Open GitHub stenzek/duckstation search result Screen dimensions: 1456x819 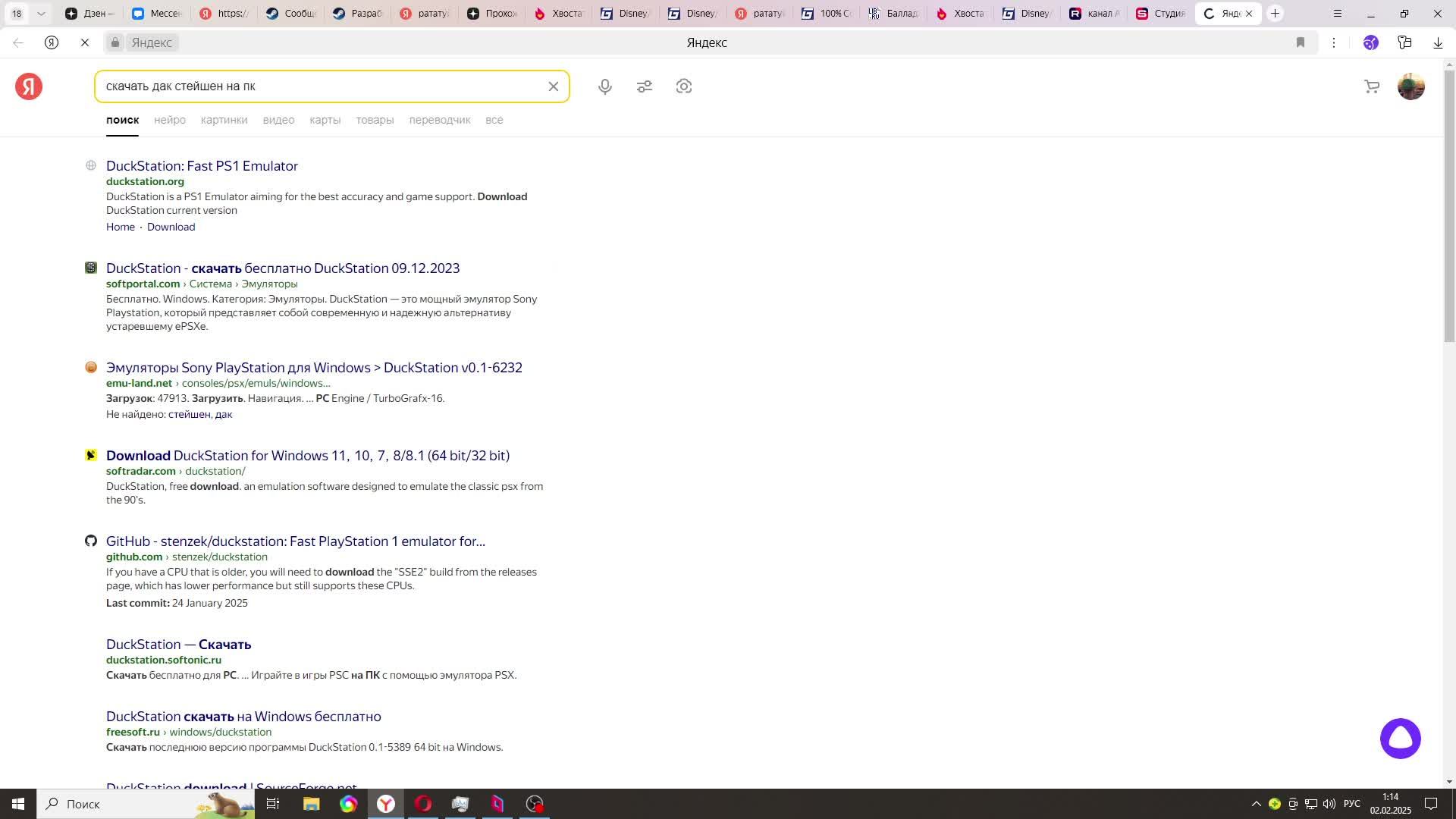click(295, 541)
